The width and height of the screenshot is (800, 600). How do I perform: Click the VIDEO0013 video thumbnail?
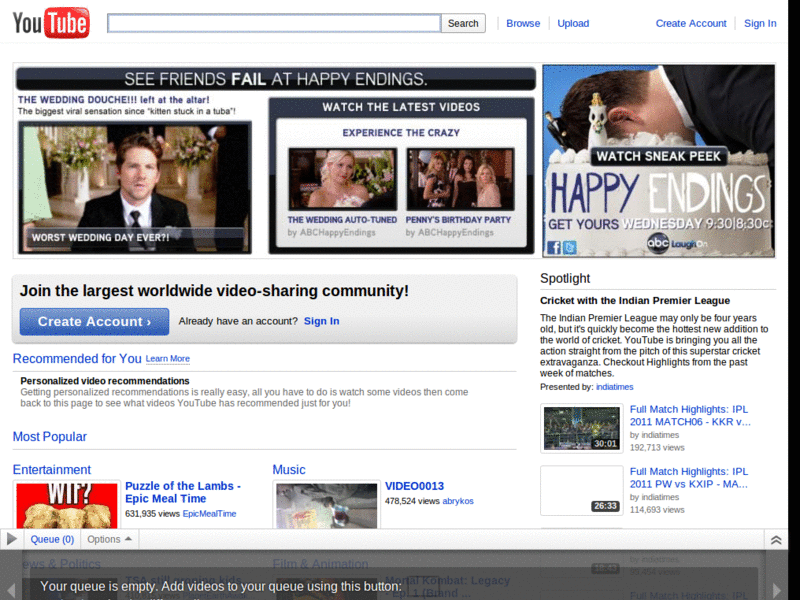coord(327,505)
